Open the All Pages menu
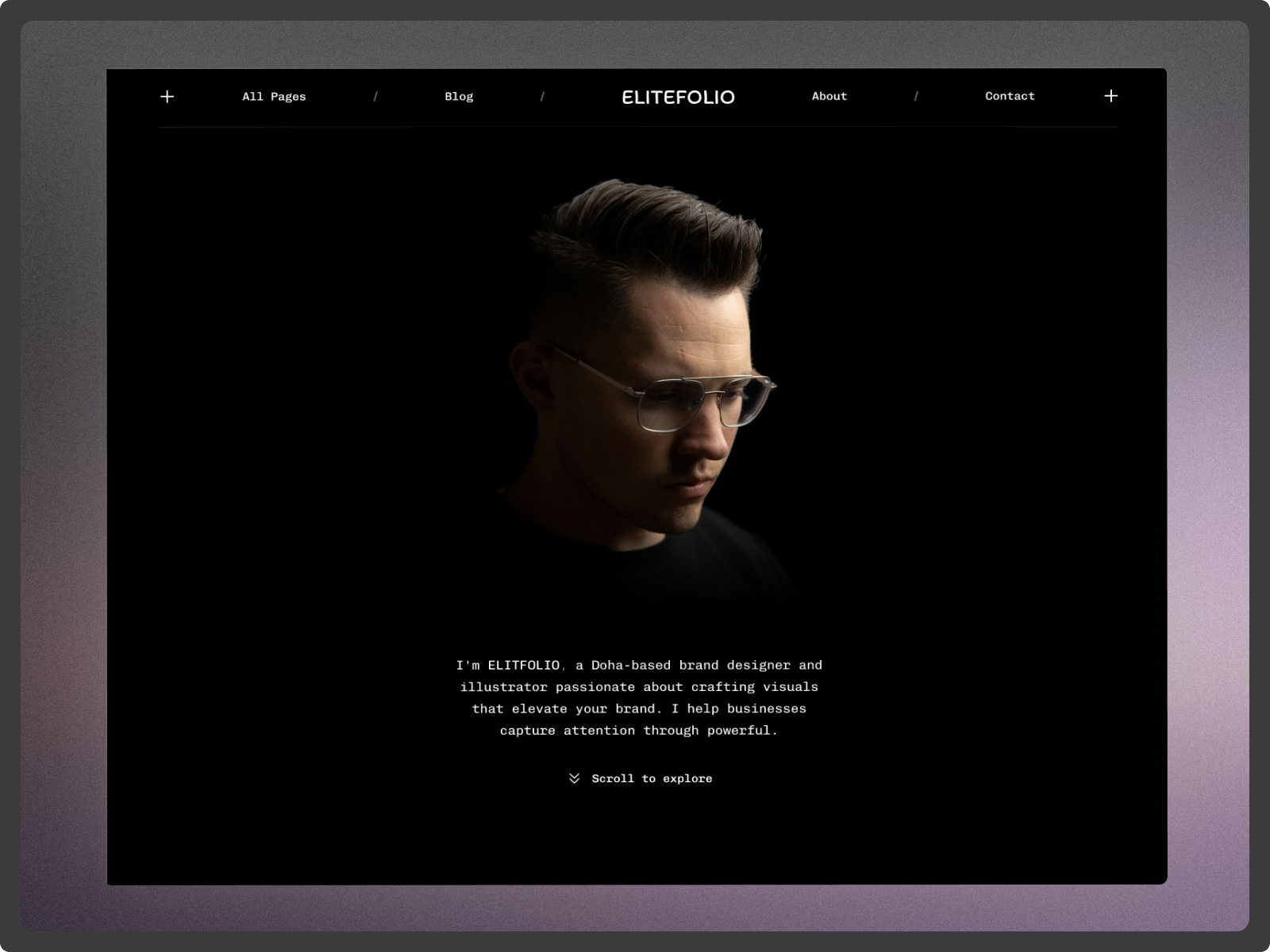The image size is (1270, 952). pos(273,96)
